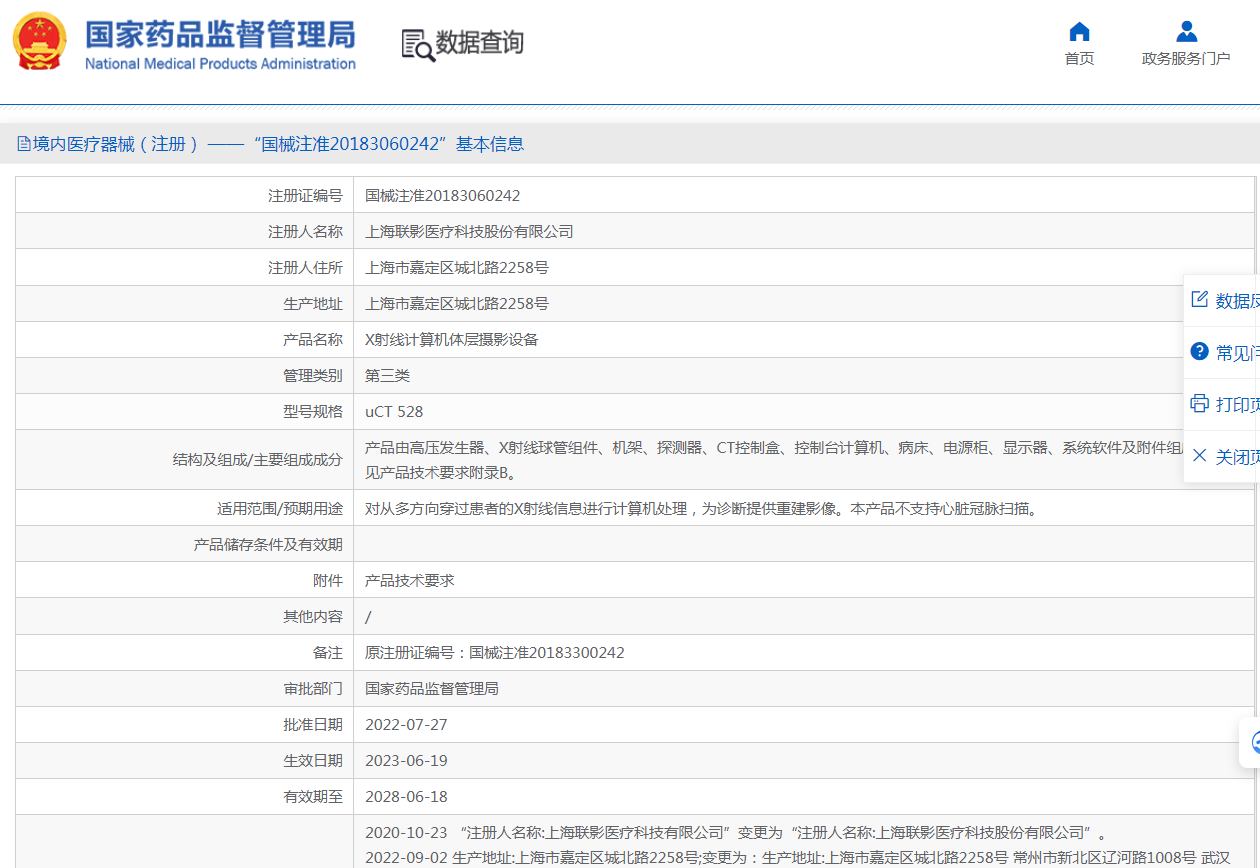1260x868 pixels.
Task: Click the 2022-09-02 change record line
Action: click(x=797, y=857)
